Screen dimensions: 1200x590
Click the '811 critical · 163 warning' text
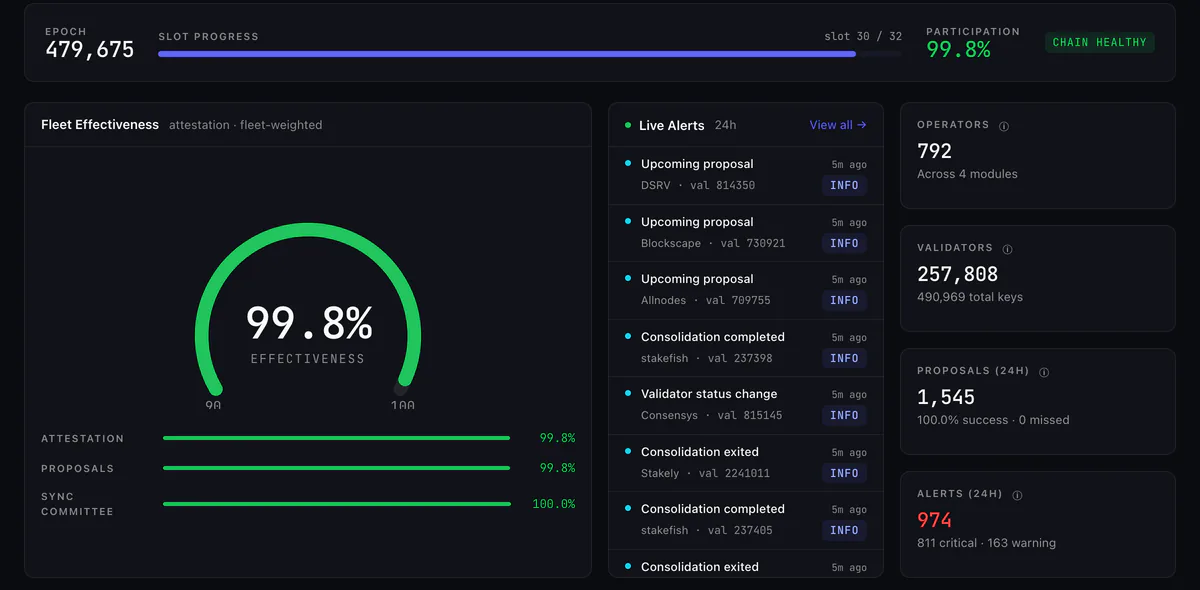pos(986,543)
